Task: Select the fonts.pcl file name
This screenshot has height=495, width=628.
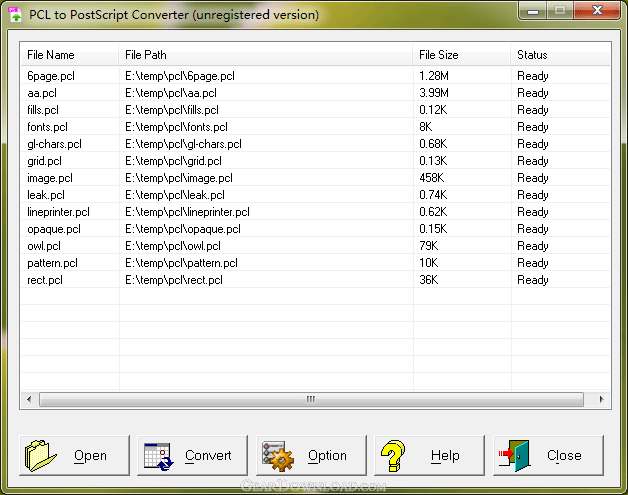Action: 47,127
